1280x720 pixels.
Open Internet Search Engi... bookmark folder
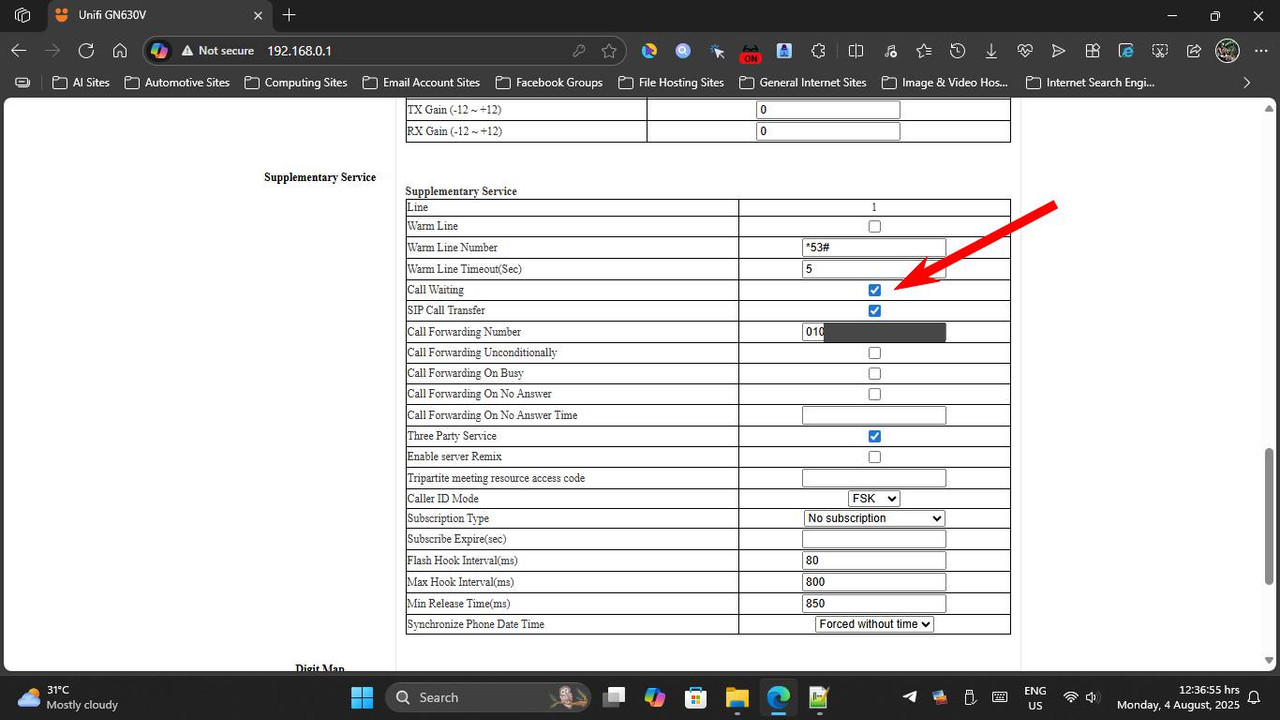pos(1091,82)
